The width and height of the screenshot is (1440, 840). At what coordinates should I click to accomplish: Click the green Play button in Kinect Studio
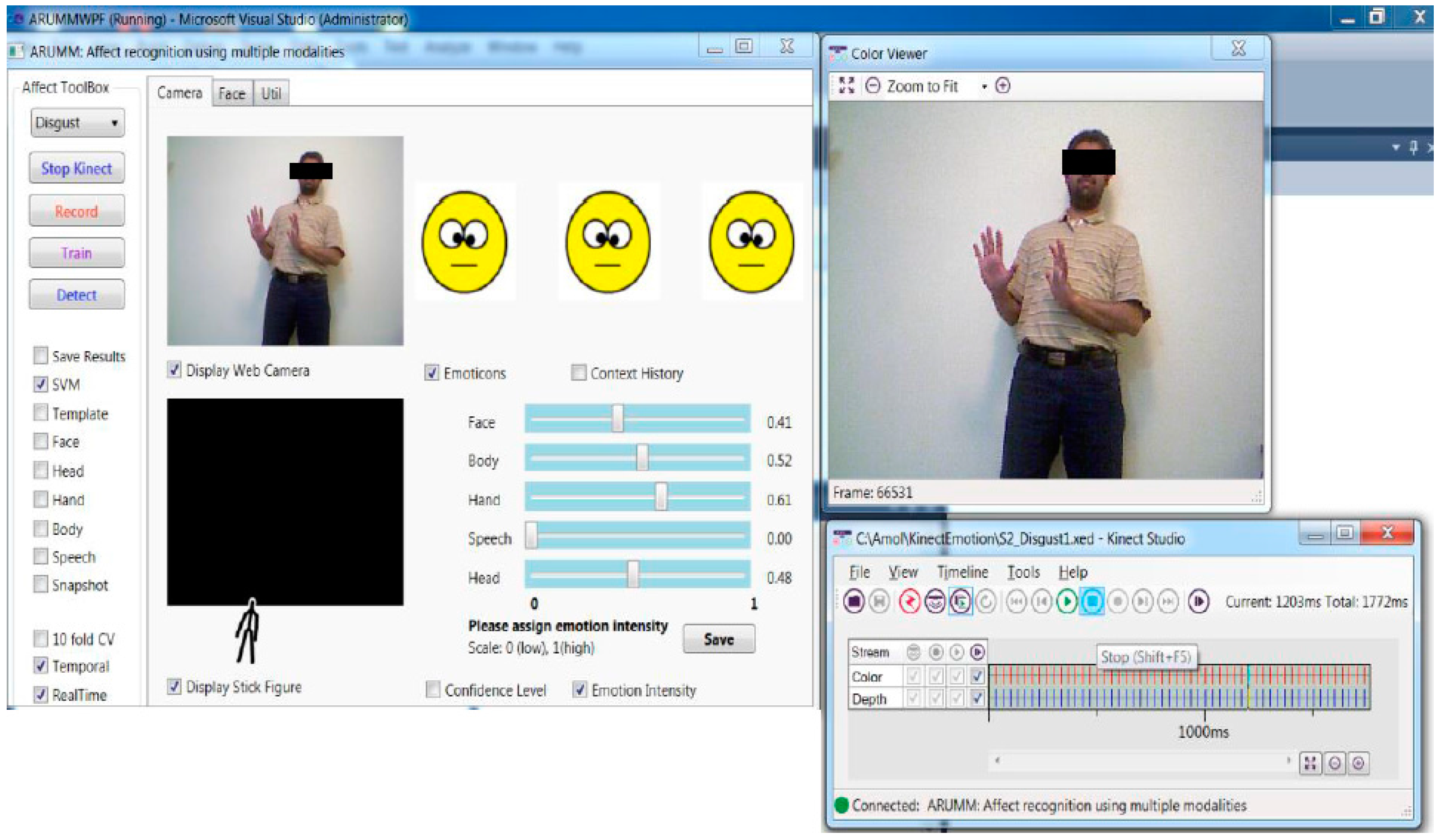click(1066, 601)
